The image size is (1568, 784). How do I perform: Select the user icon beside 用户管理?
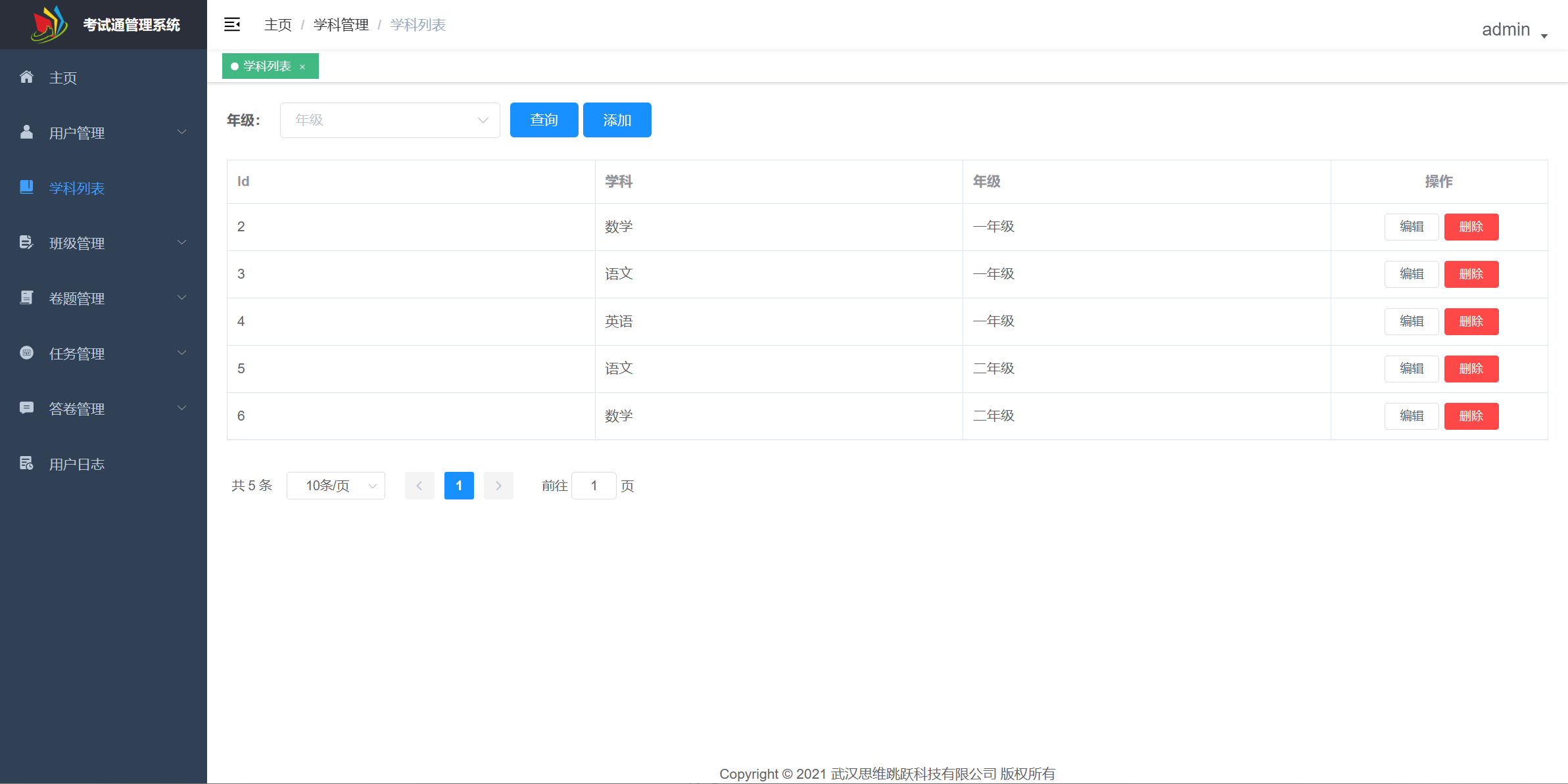26,132
